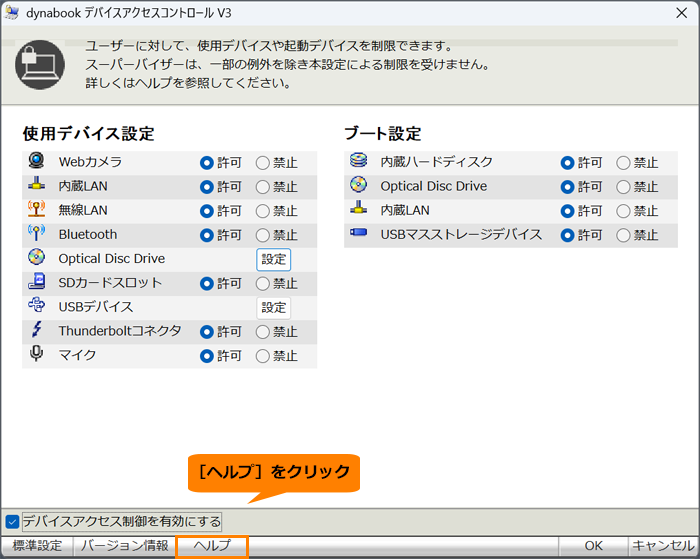Screen dimensions: 700x559
Task: Click the SDカードスロット label
Action: (x=110, y=283)
